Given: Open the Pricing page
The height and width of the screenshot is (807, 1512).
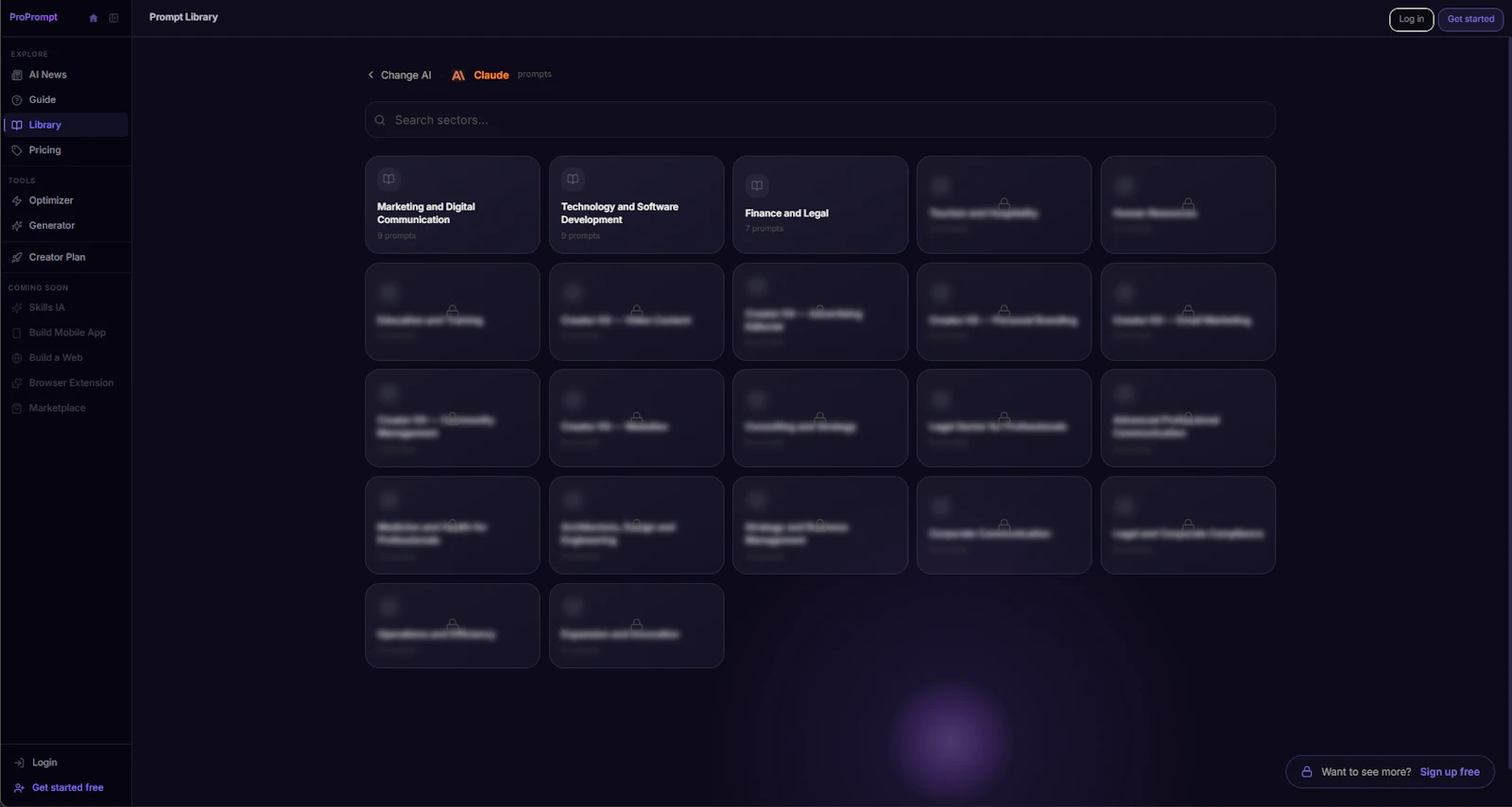Looking at the screenshot, I should tap(65, 150).
